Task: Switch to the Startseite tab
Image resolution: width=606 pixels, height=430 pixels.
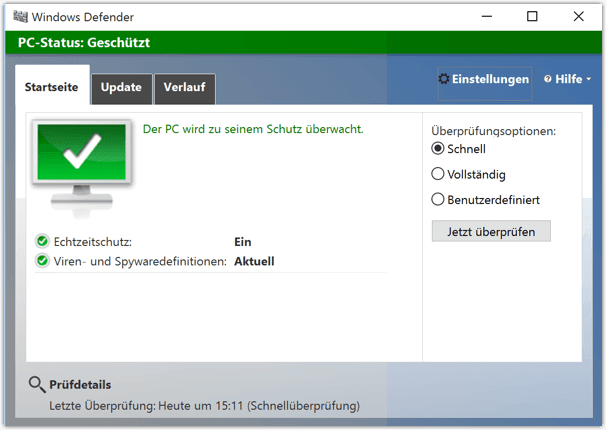Action: click(52, 85)
